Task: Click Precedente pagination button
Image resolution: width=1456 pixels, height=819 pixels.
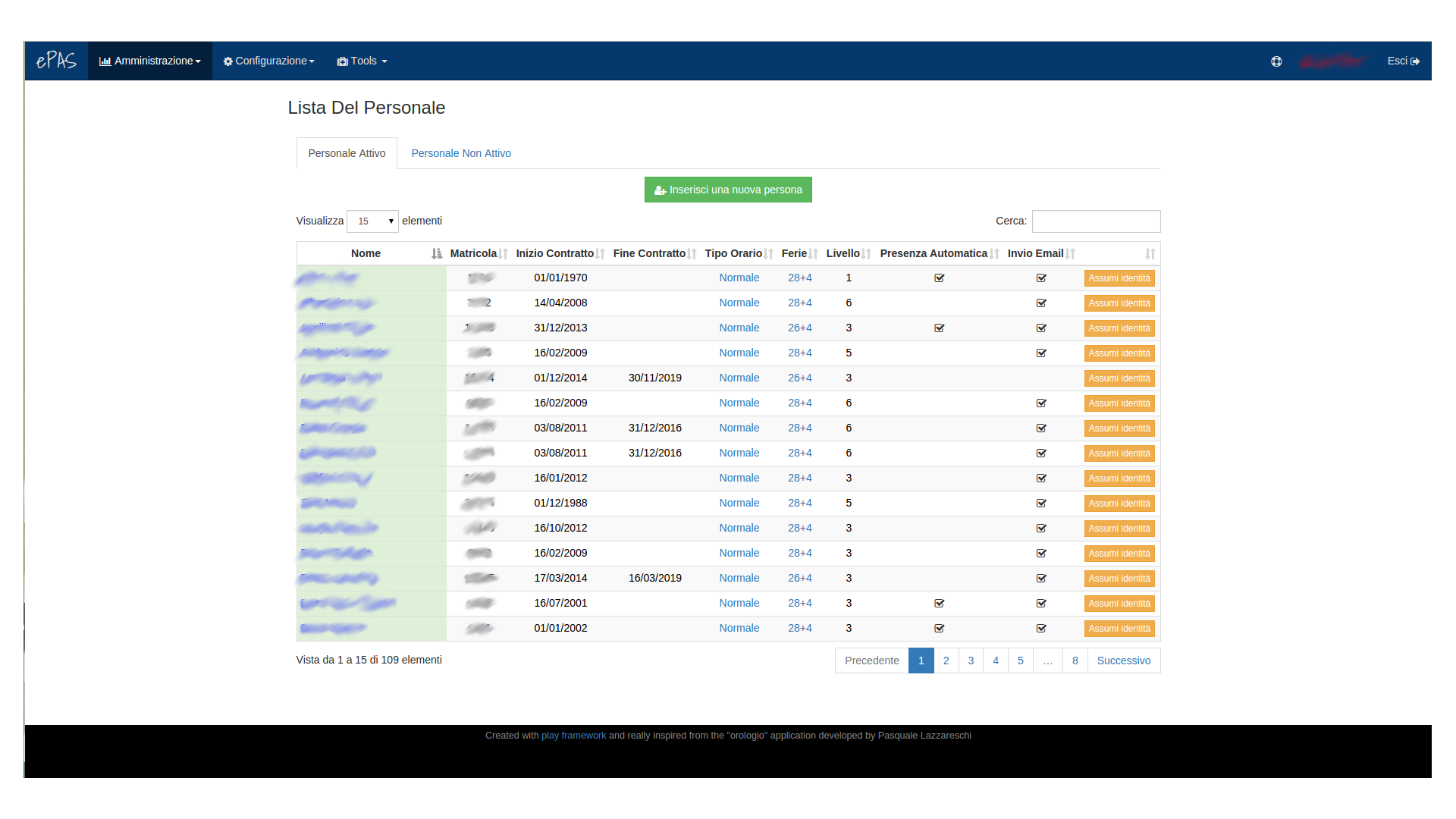Action: pyautogui.click(x=872, y=661)
